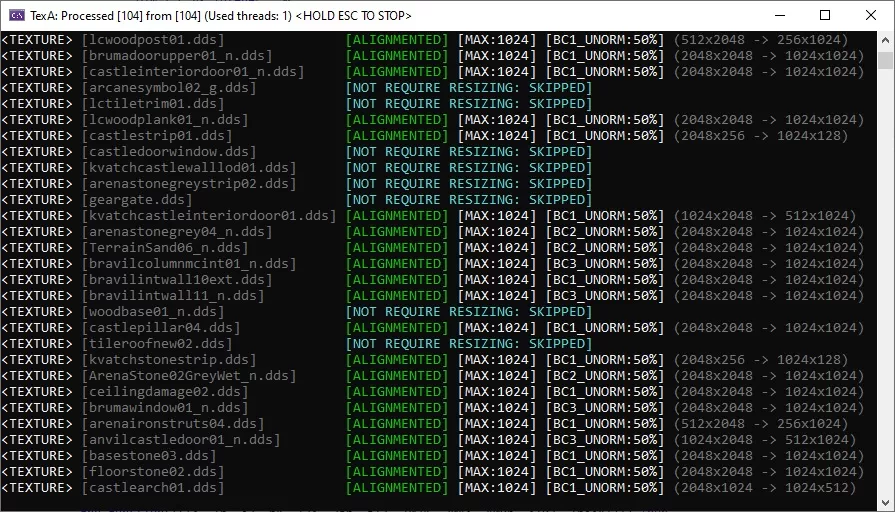The image size is (895, 512).
Task: Select filename brumawindow01_n.dds
Action: 165,408
